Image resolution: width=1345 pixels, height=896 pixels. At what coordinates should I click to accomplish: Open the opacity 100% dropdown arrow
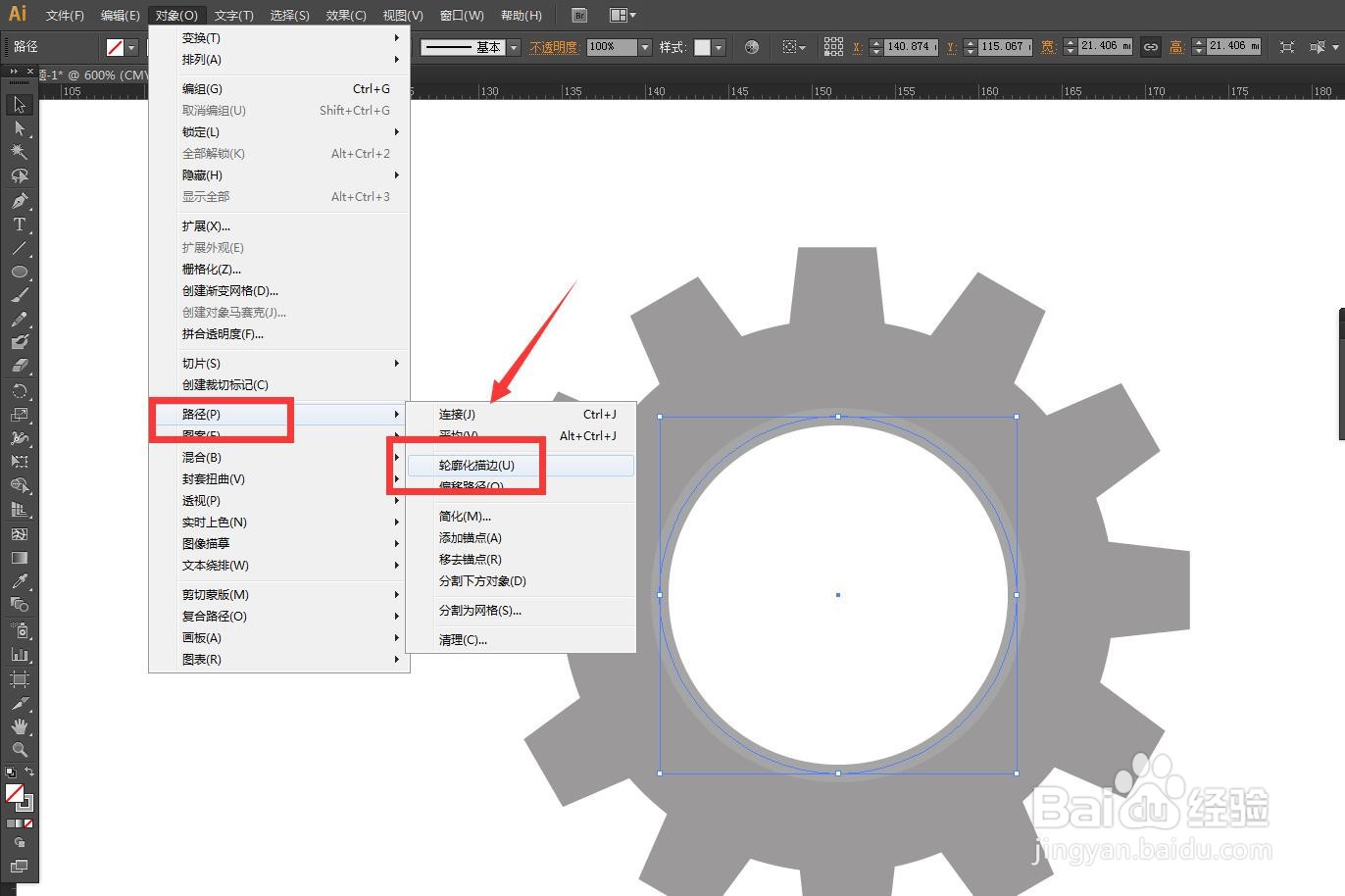click(645, 47)
